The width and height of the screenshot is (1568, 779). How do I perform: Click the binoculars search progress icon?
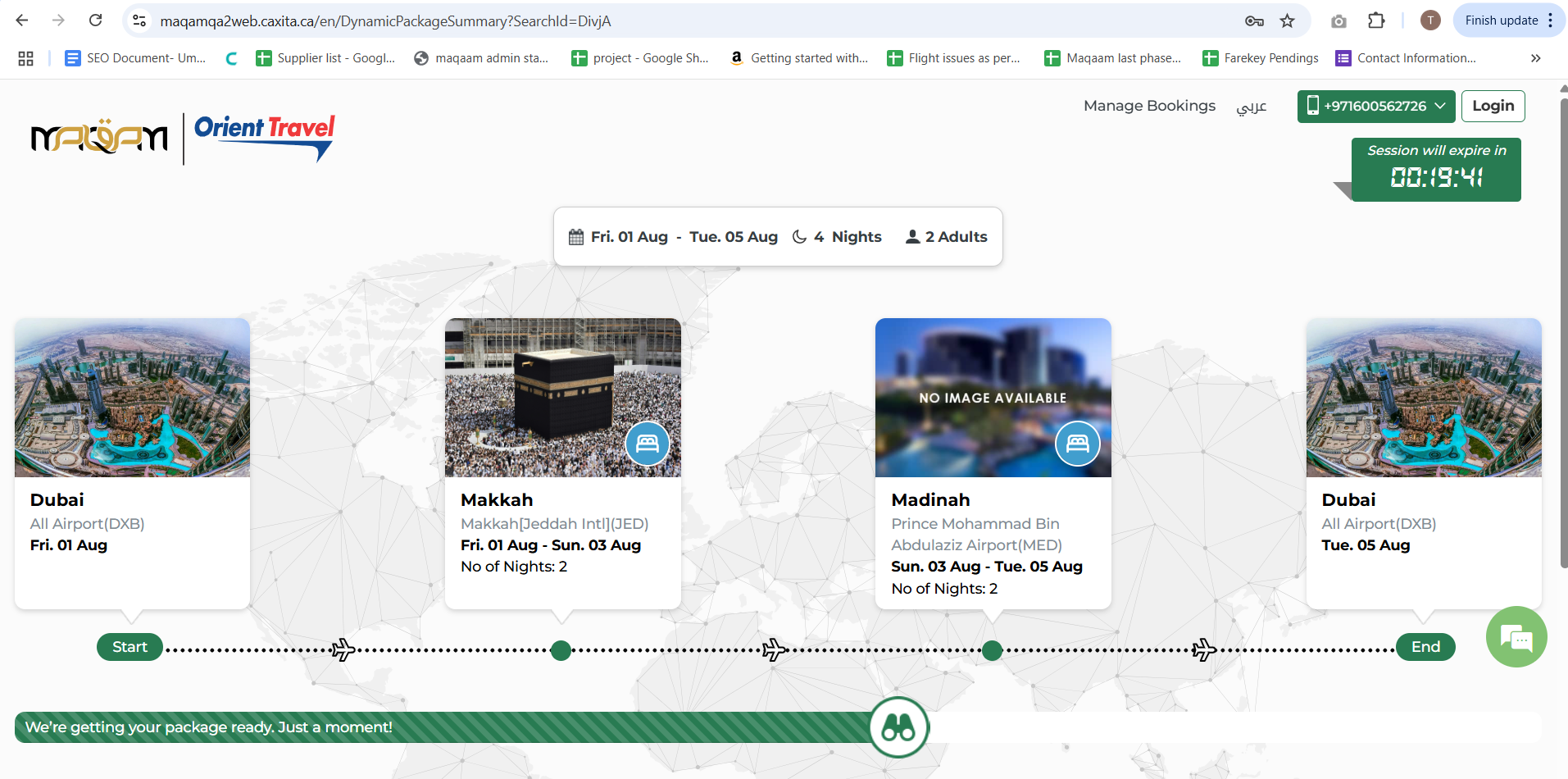pos(898,727)
